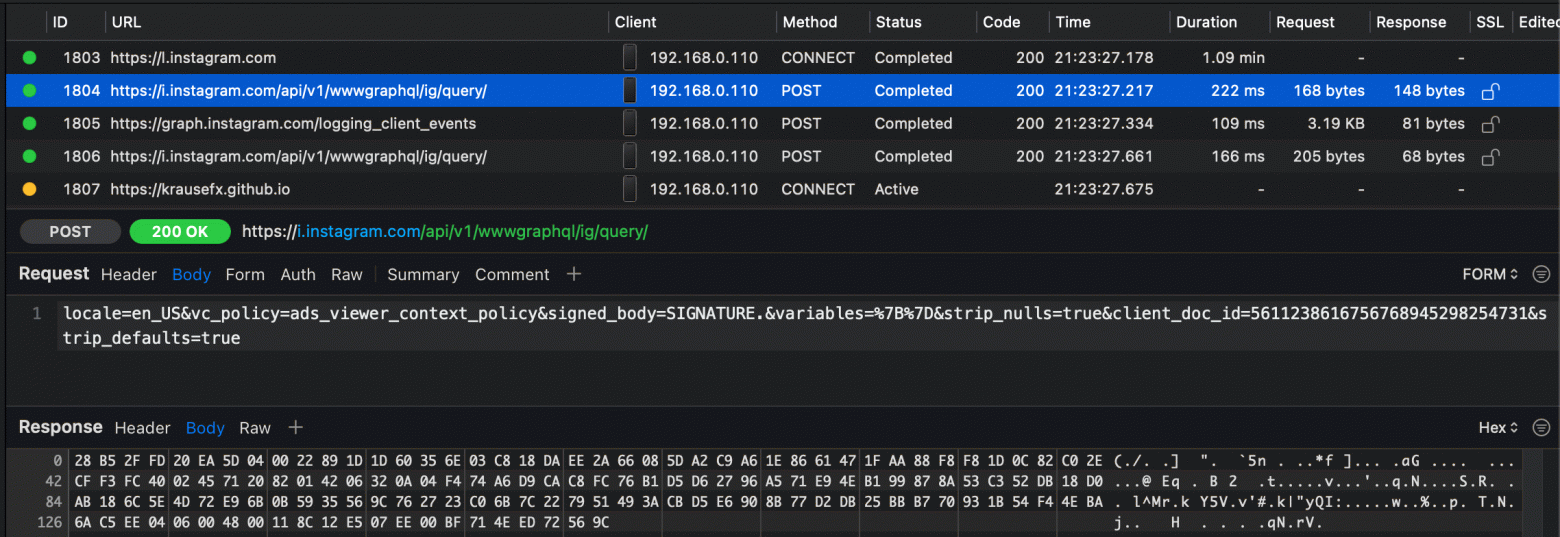Screen dimensions: 1560x537
Task: Switch to the request Header tab
Action: [129, 274]
